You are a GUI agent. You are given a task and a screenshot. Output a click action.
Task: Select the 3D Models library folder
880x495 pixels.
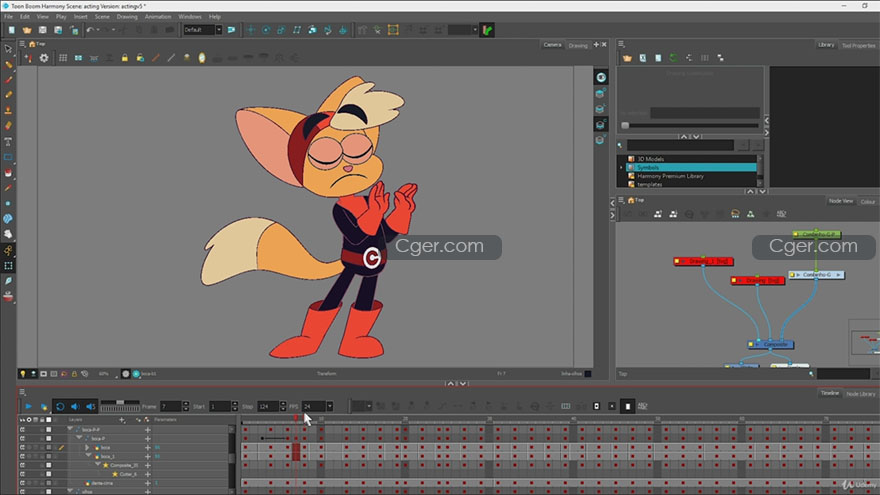coord(650,159)
